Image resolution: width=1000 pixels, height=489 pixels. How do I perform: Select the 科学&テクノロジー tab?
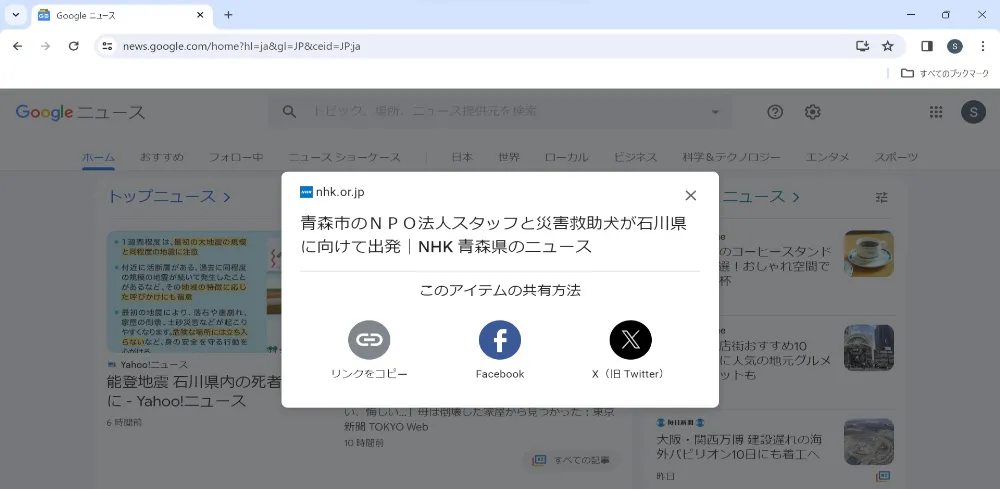(x=731, y=157)
